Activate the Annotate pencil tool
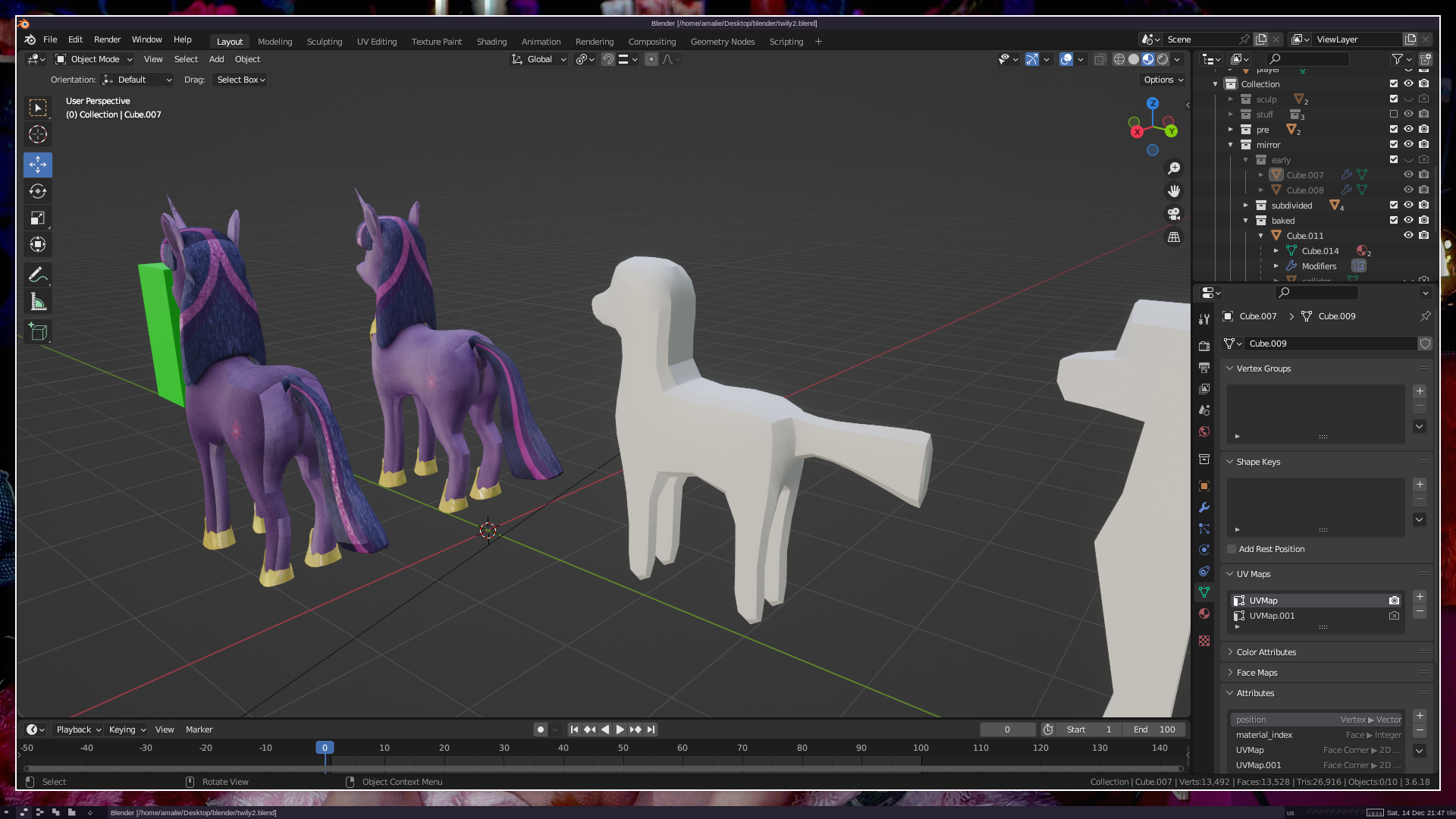The image size is (1456, 819). [38, 275]
